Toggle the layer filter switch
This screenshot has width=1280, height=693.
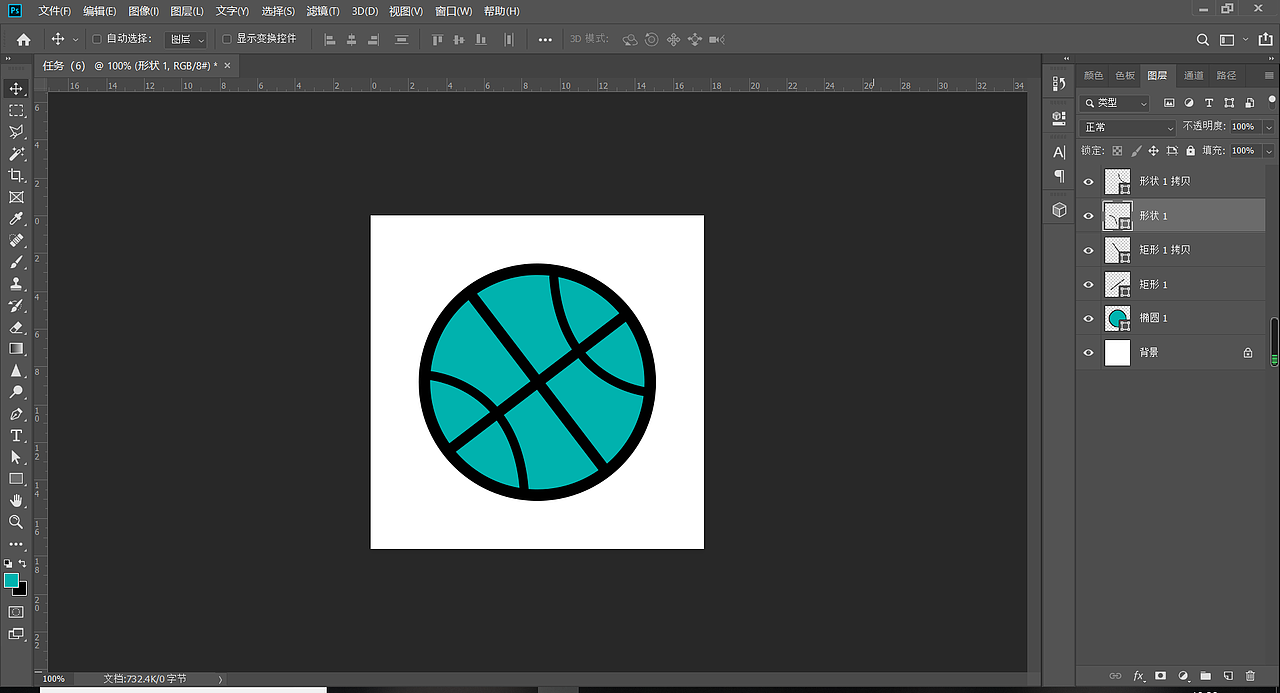coord(1271,102)
